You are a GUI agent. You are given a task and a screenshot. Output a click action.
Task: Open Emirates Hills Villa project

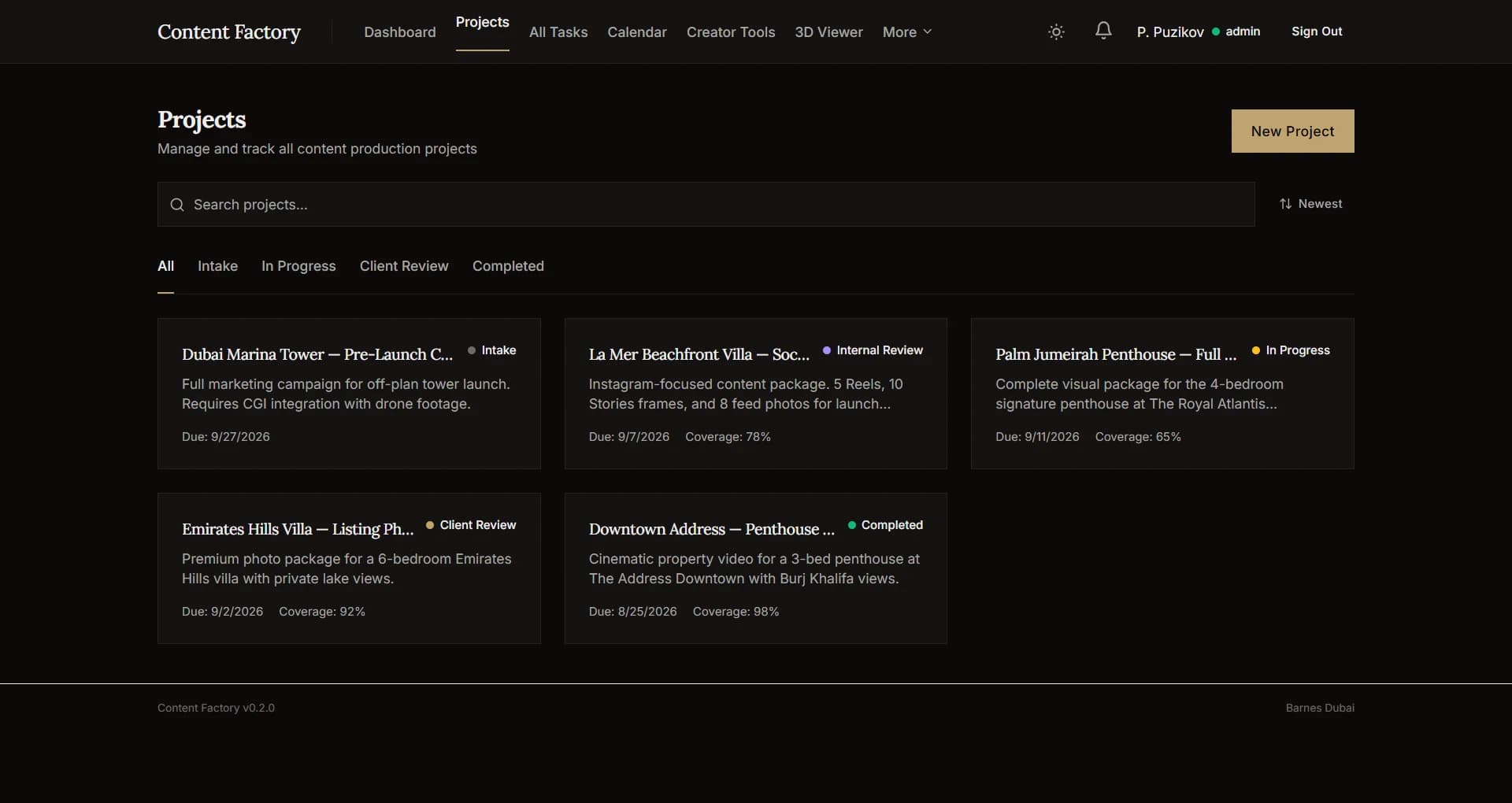click(x=349, y=568)
